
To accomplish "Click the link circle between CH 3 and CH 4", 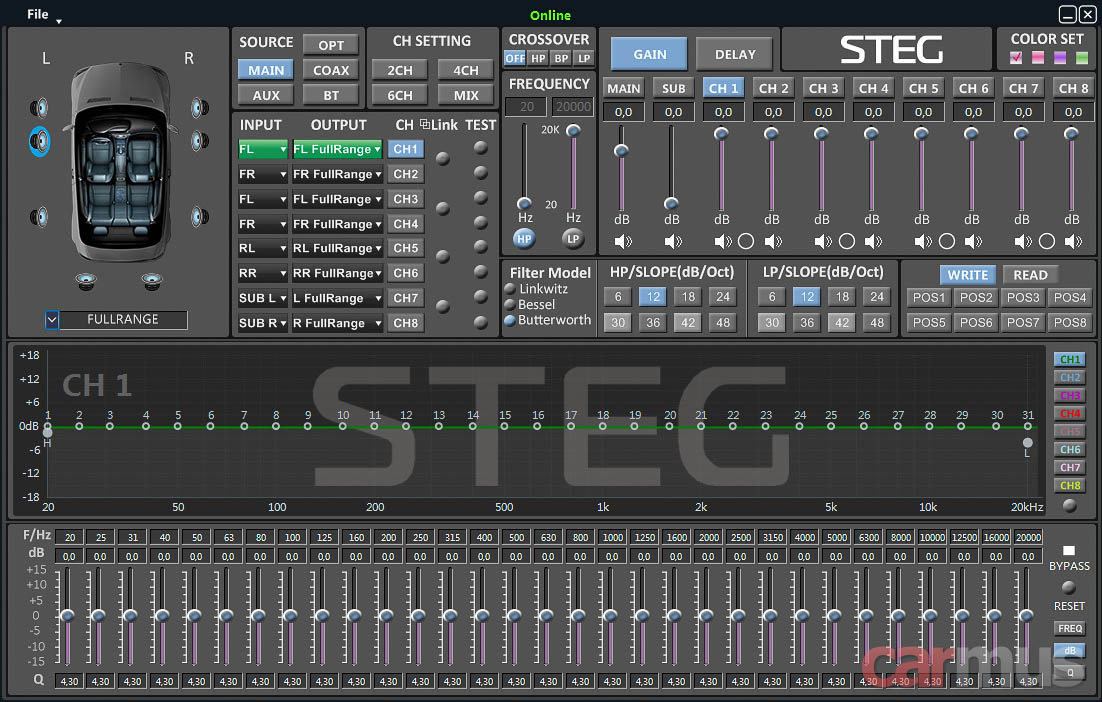I will click(847, 242).
